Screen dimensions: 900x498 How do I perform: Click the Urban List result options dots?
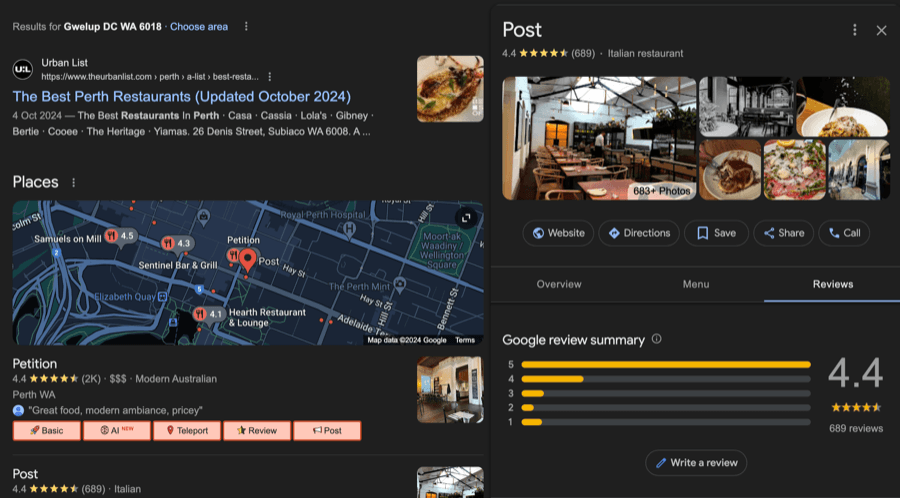(269, 76)
